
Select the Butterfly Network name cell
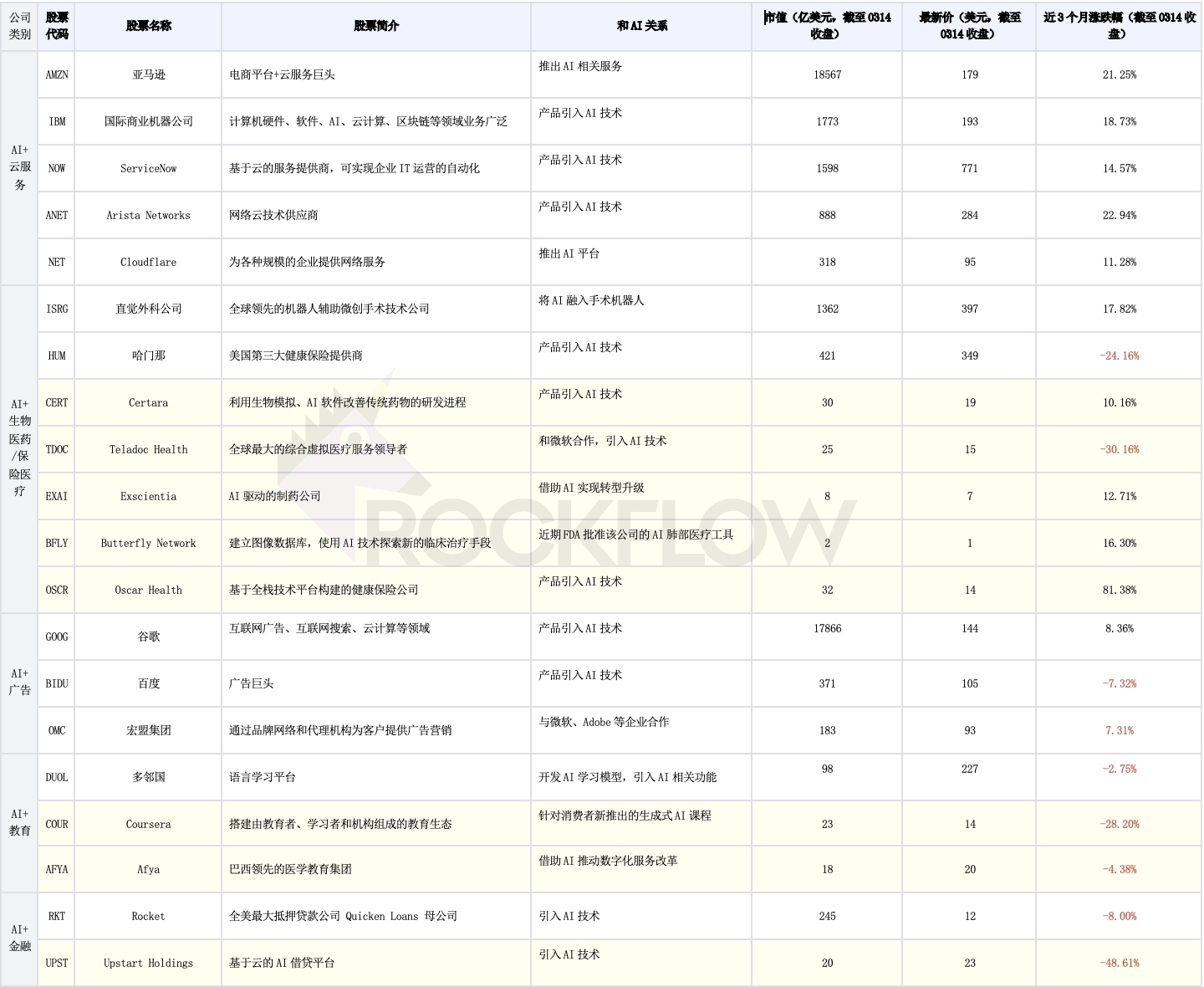click(x=148, y=543)
